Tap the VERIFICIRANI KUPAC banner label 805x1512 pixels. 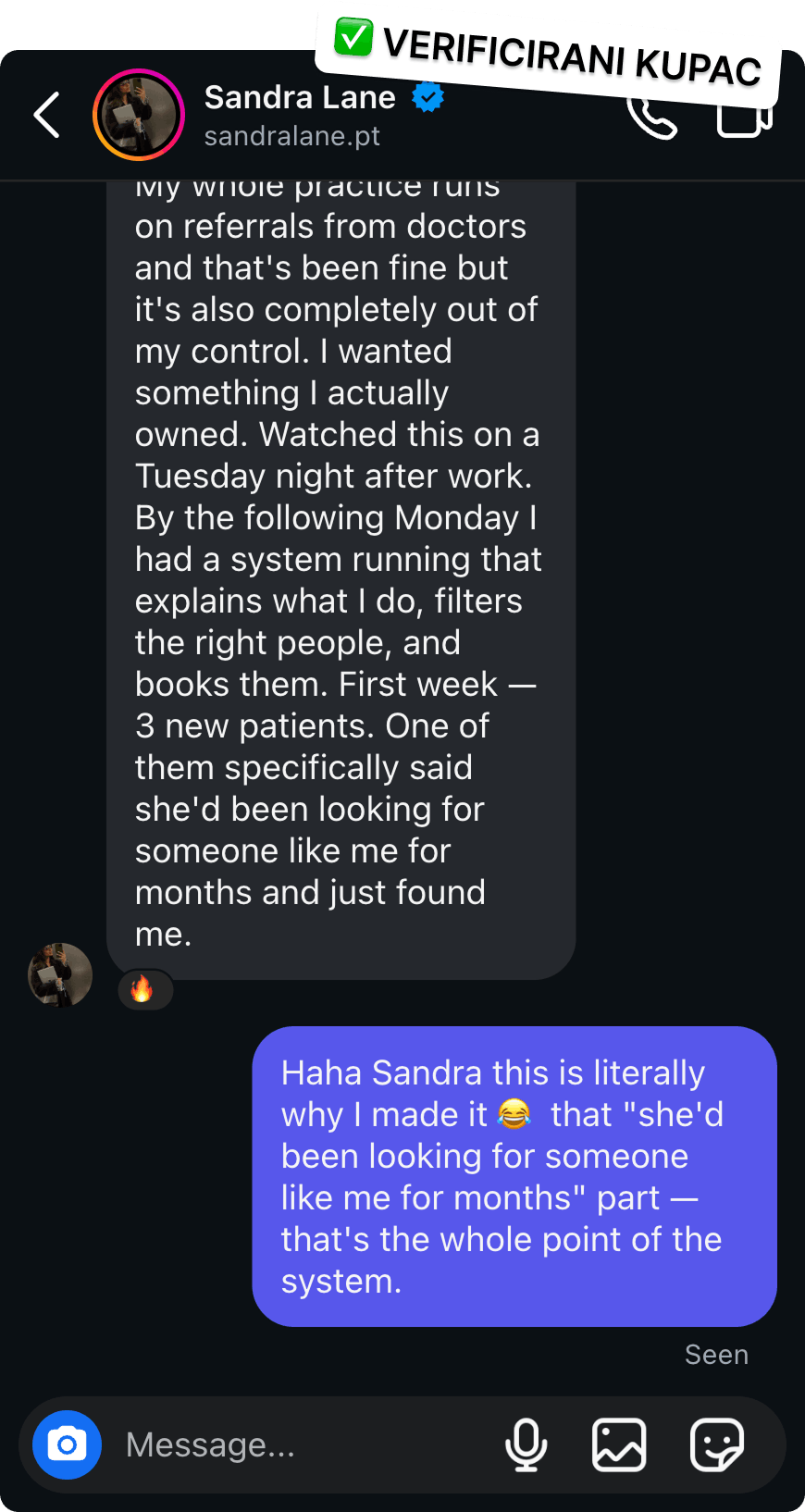click(571, 57)
